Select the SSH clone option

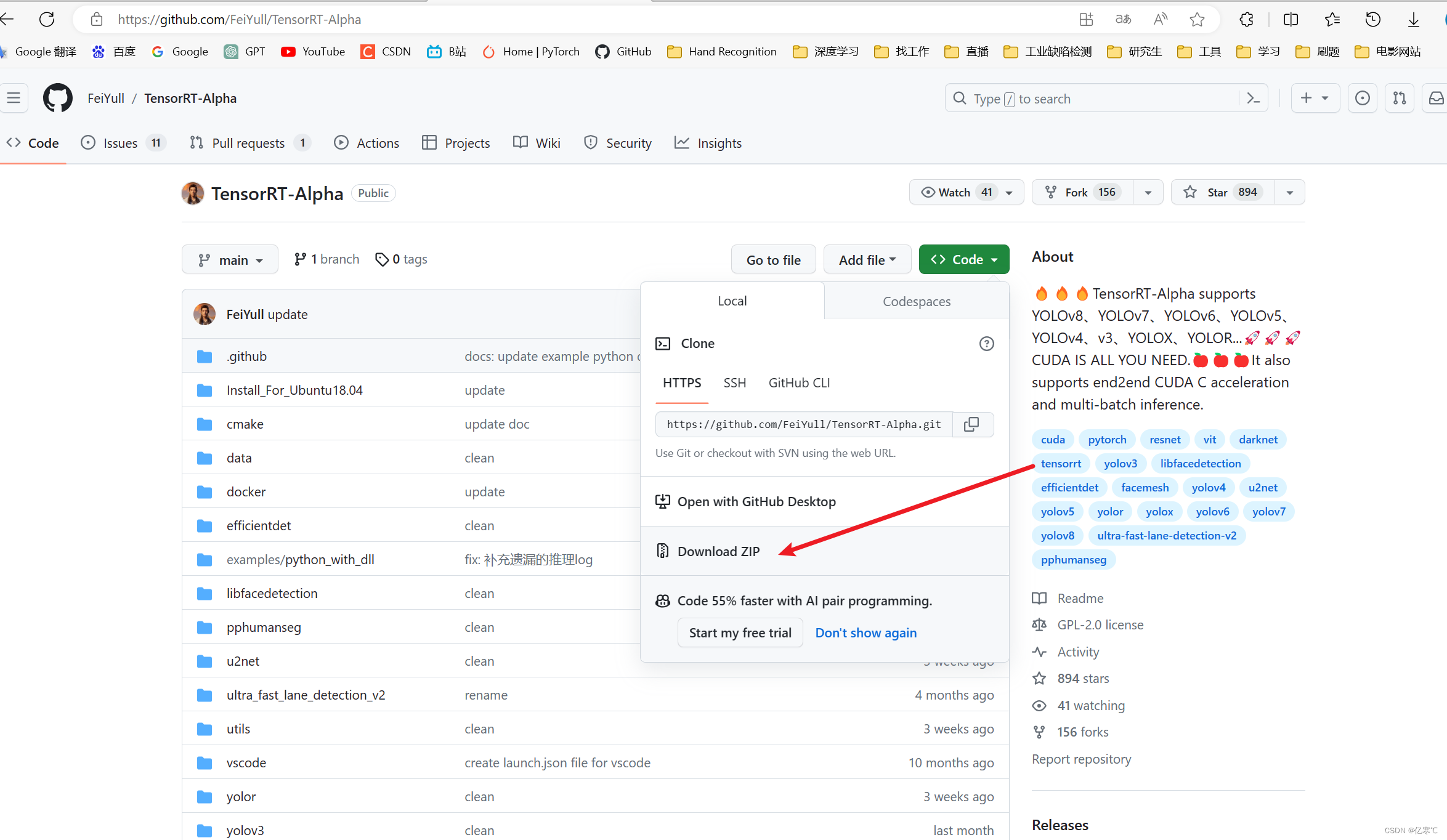734,383
